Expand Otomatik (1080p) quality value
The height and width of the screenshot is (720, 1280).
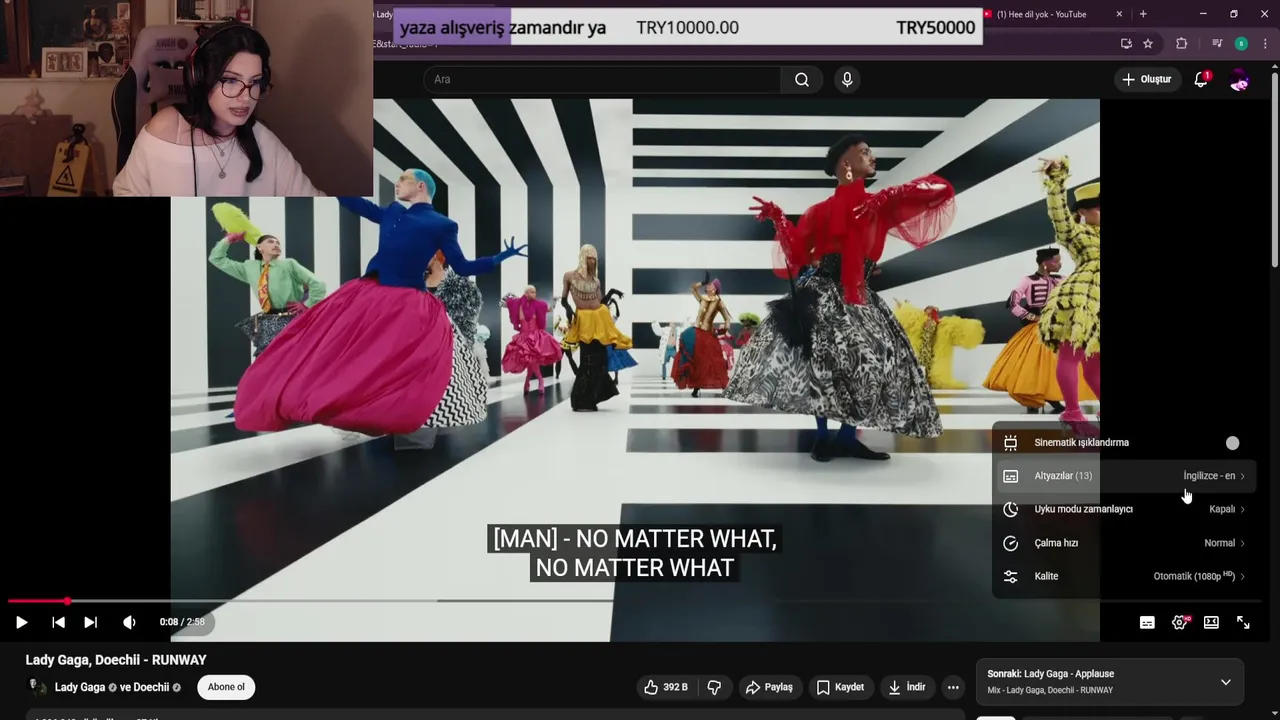click(1199, 576)
